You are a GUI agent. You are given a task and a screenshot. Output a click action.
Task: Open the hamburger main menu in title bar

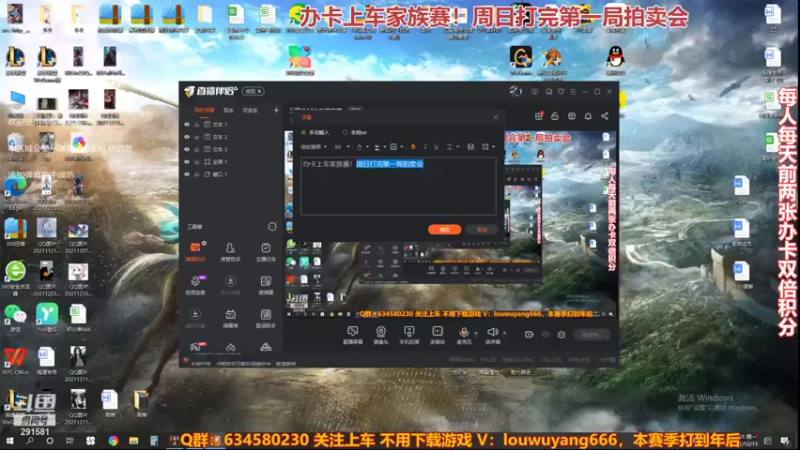573,91
